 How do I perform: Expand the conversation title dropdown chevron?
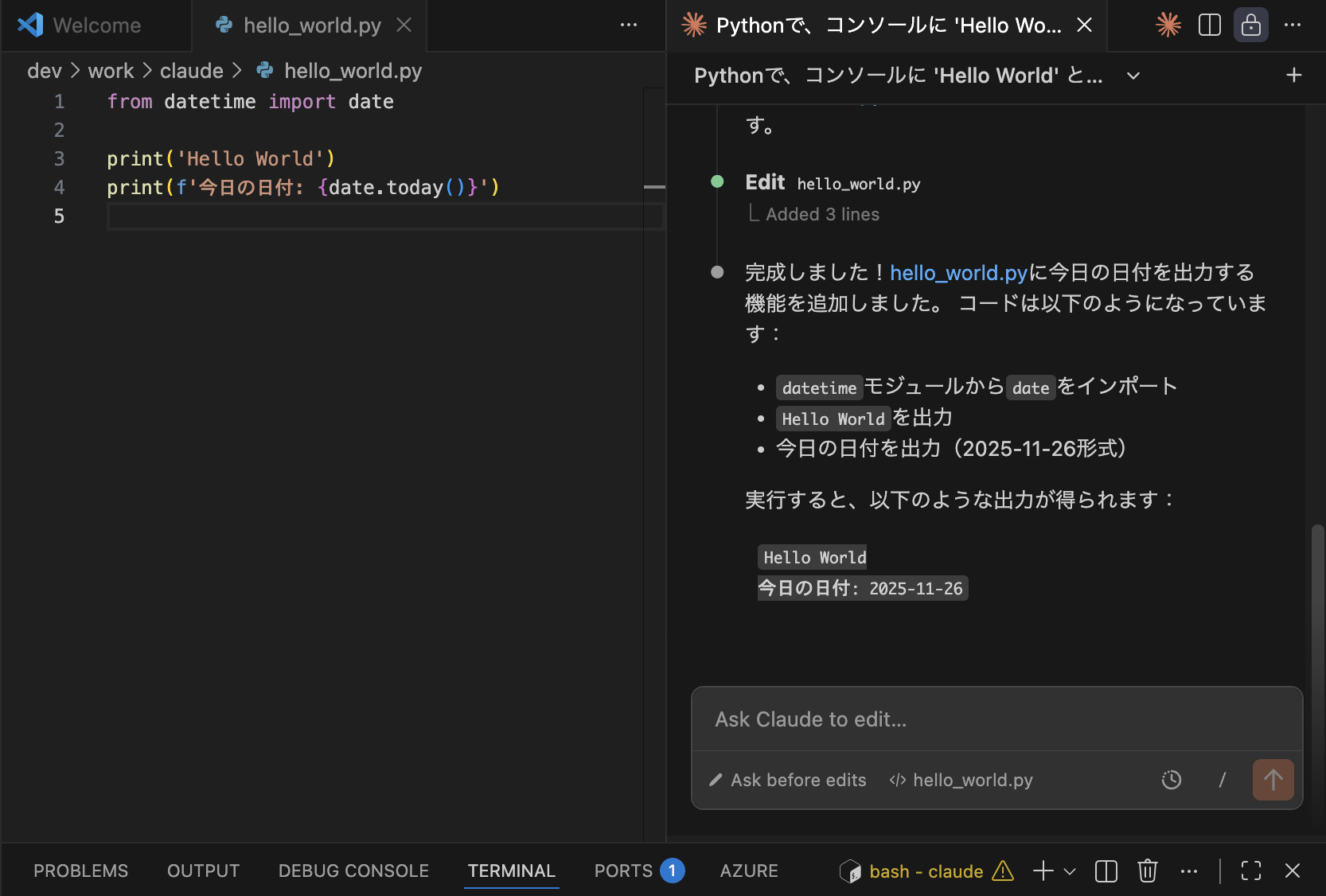pos(1133,76)
